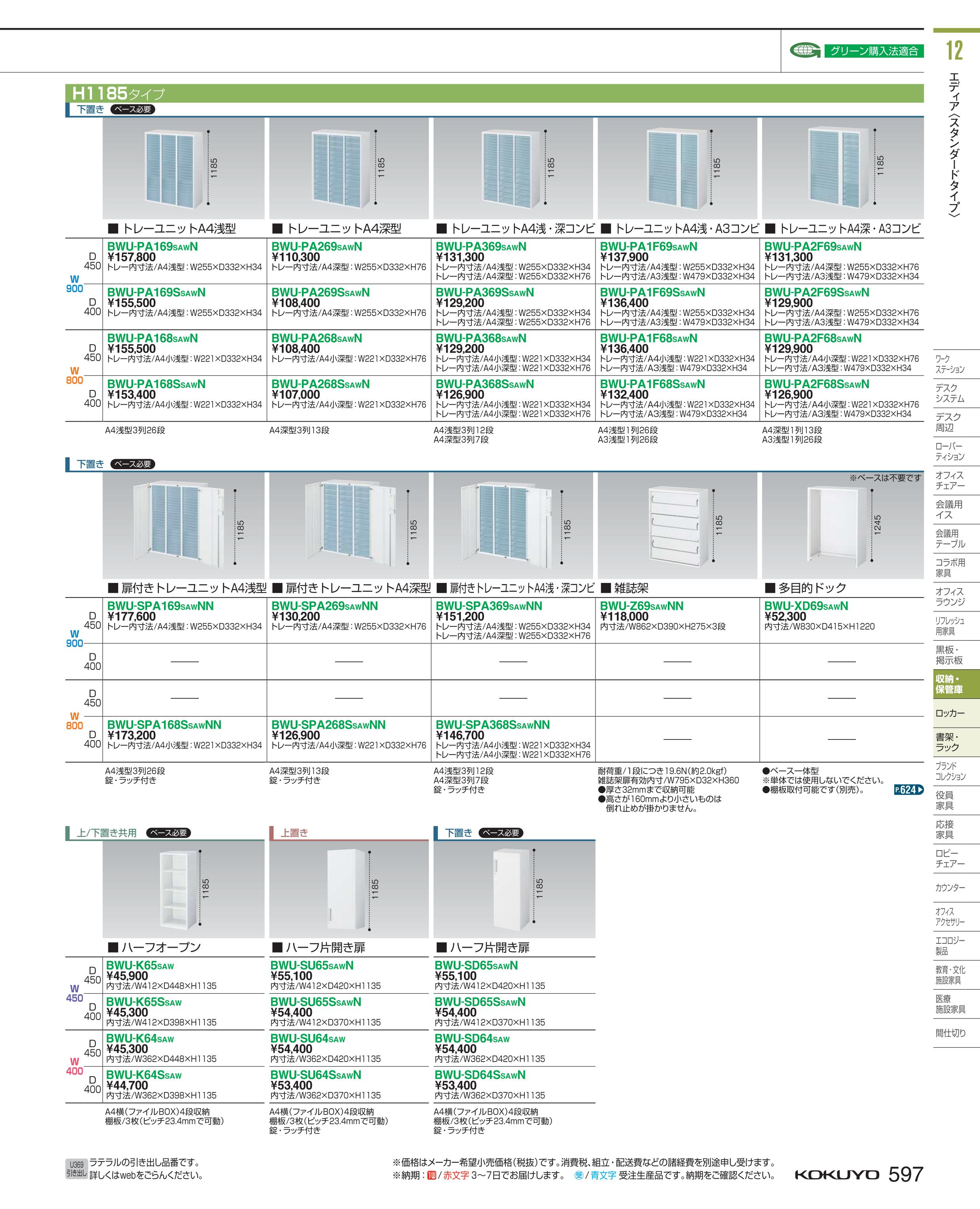This screenshot has height=1209, width=980.
Task: Select model code BWU-SPA169SAWNN
Action: pos(160,606)
